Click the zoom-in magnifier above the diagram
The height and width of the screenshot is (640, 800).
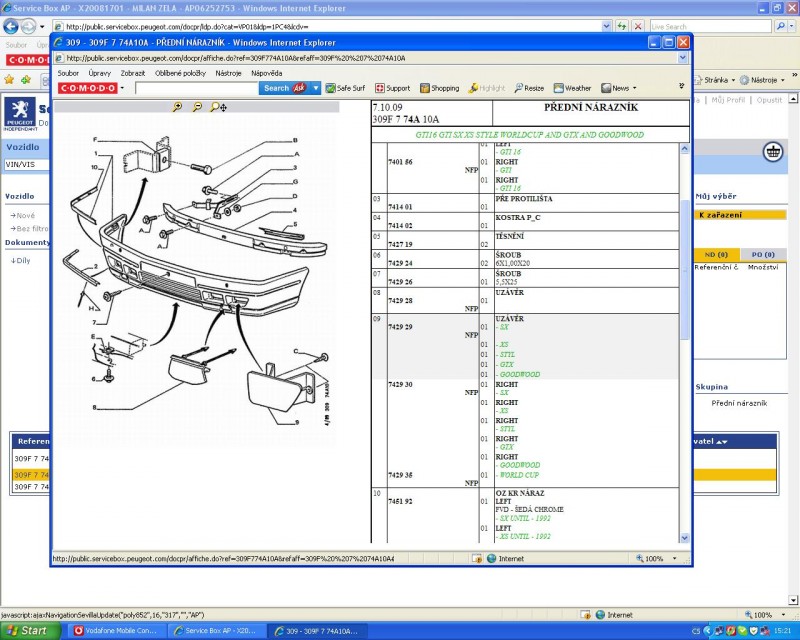[178, 107]
